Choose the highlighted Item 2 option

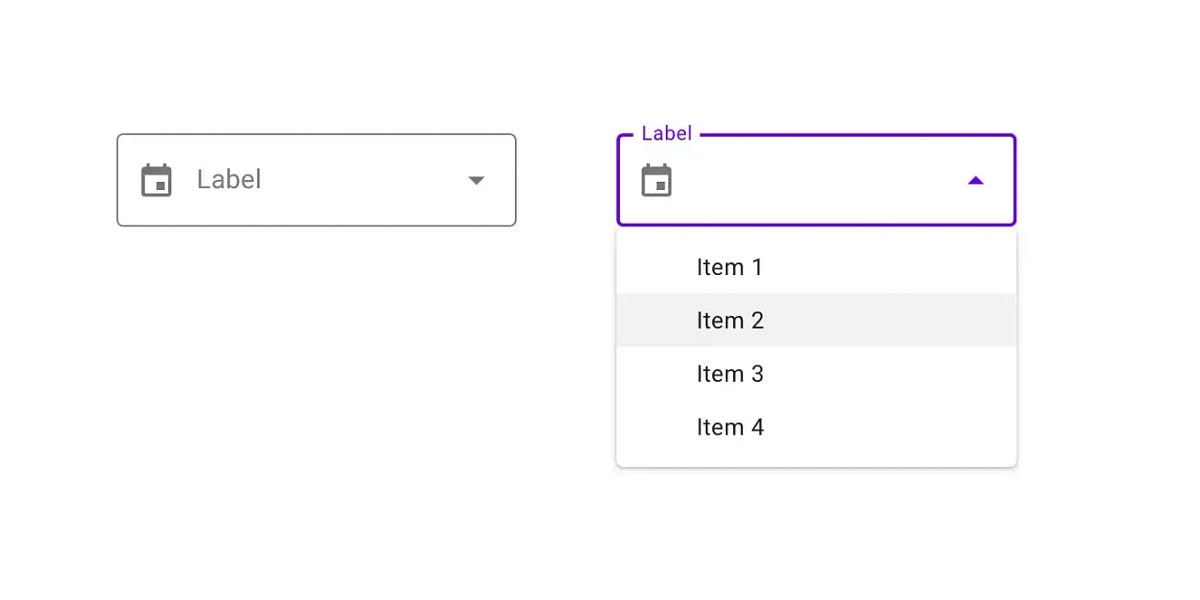tap(730, 320)
